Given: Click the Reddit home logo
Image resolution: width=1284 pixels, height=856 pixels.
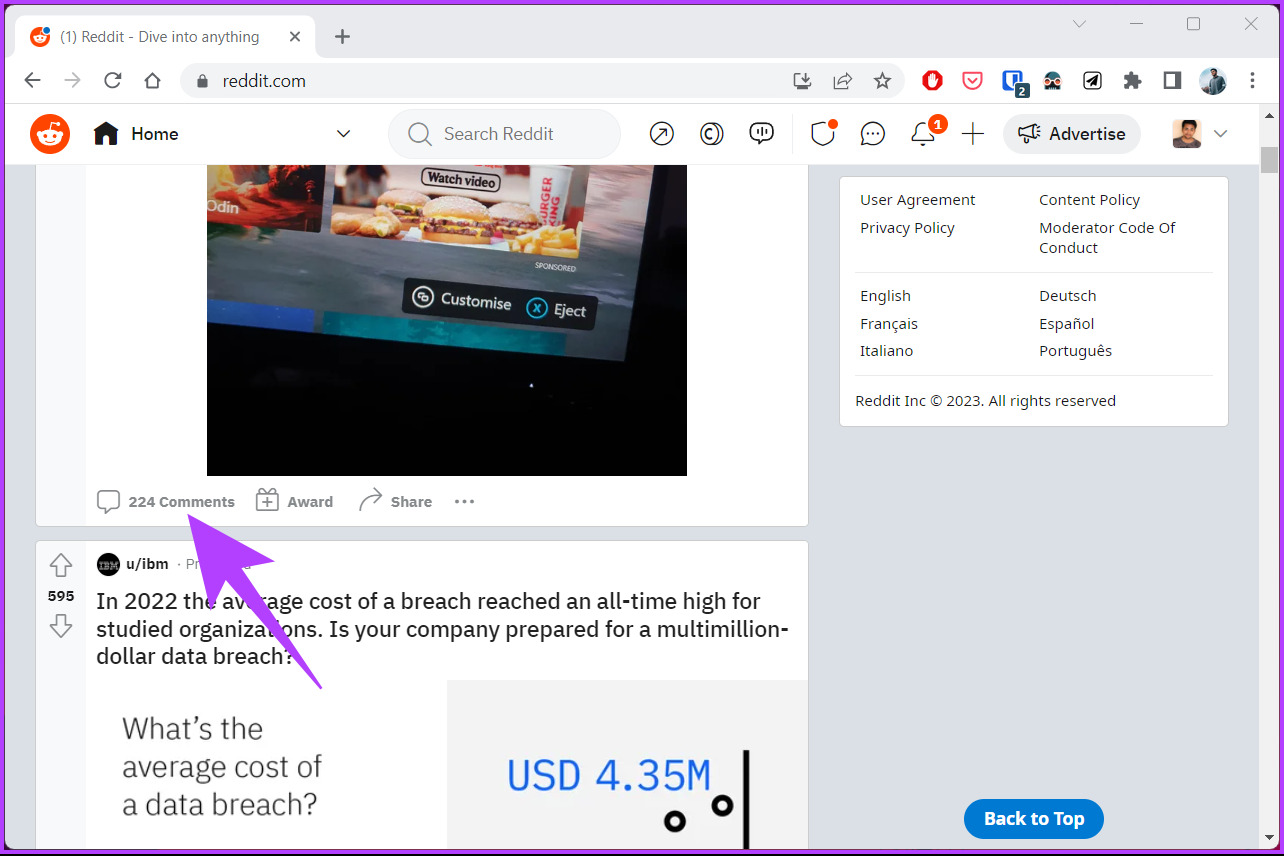Looking at the screenshot, I should [x=49, y=133].
